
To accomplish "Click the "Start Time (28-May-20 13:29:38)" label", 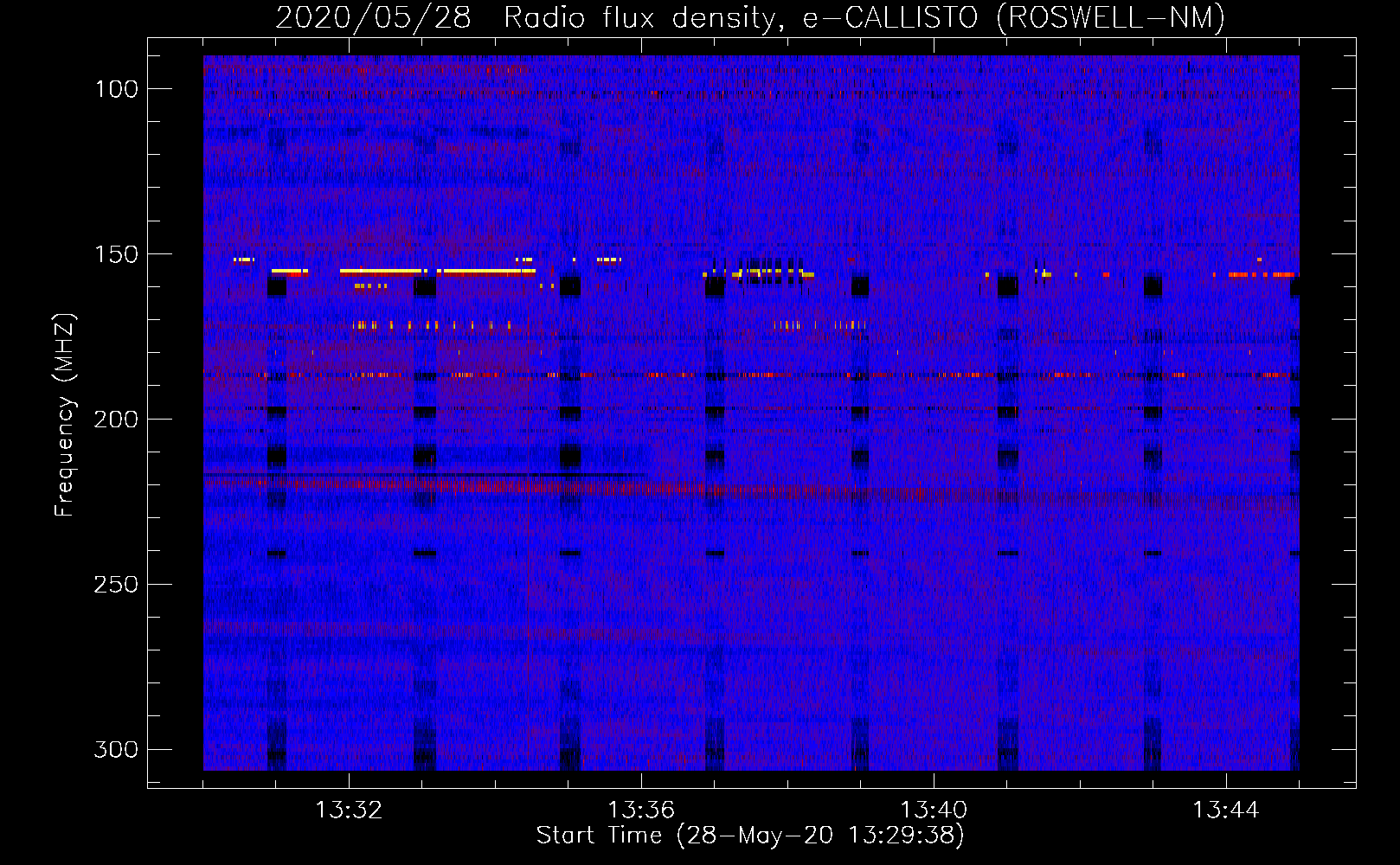I will tap(750, 836).
